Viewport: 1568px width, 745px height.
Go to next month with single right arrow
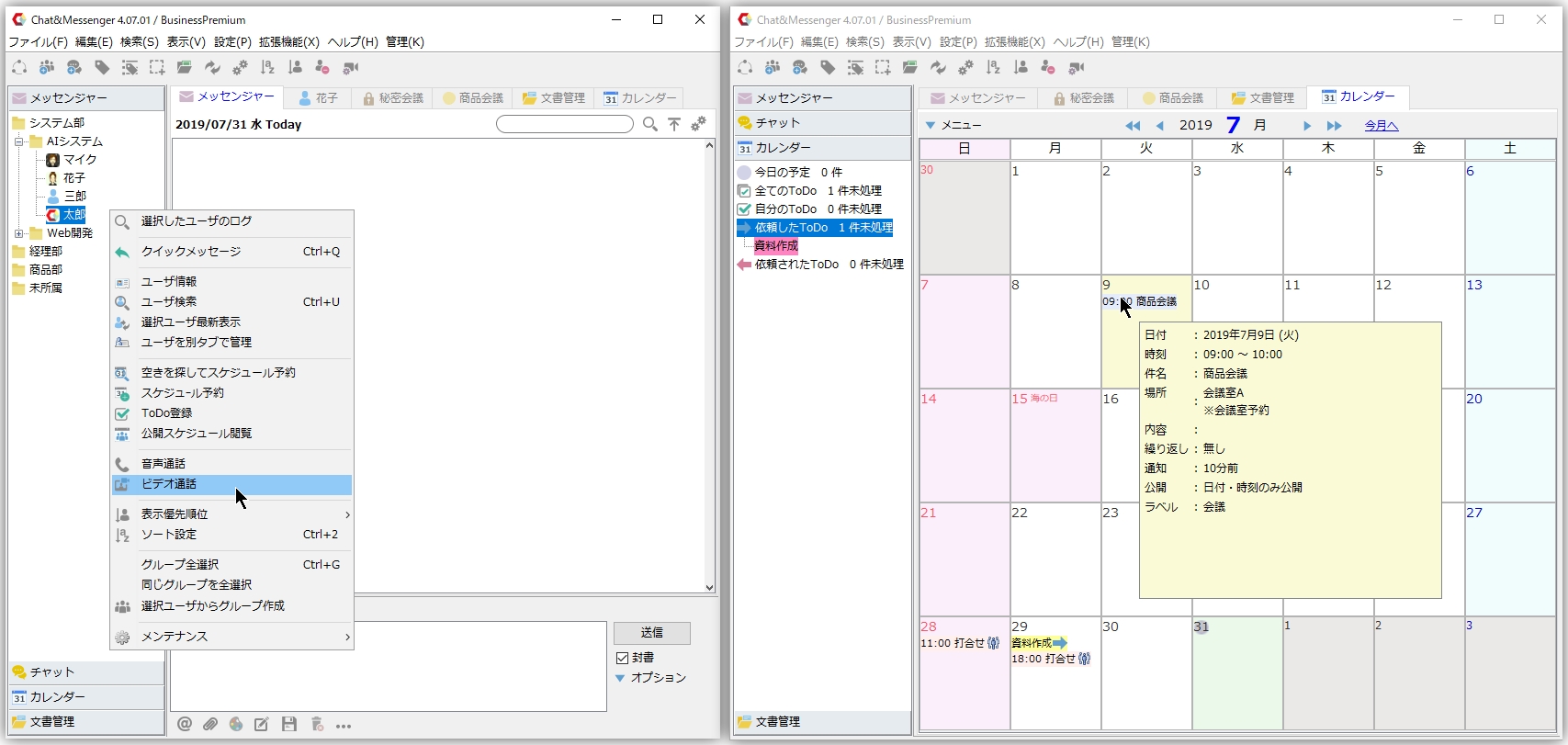1307,126
